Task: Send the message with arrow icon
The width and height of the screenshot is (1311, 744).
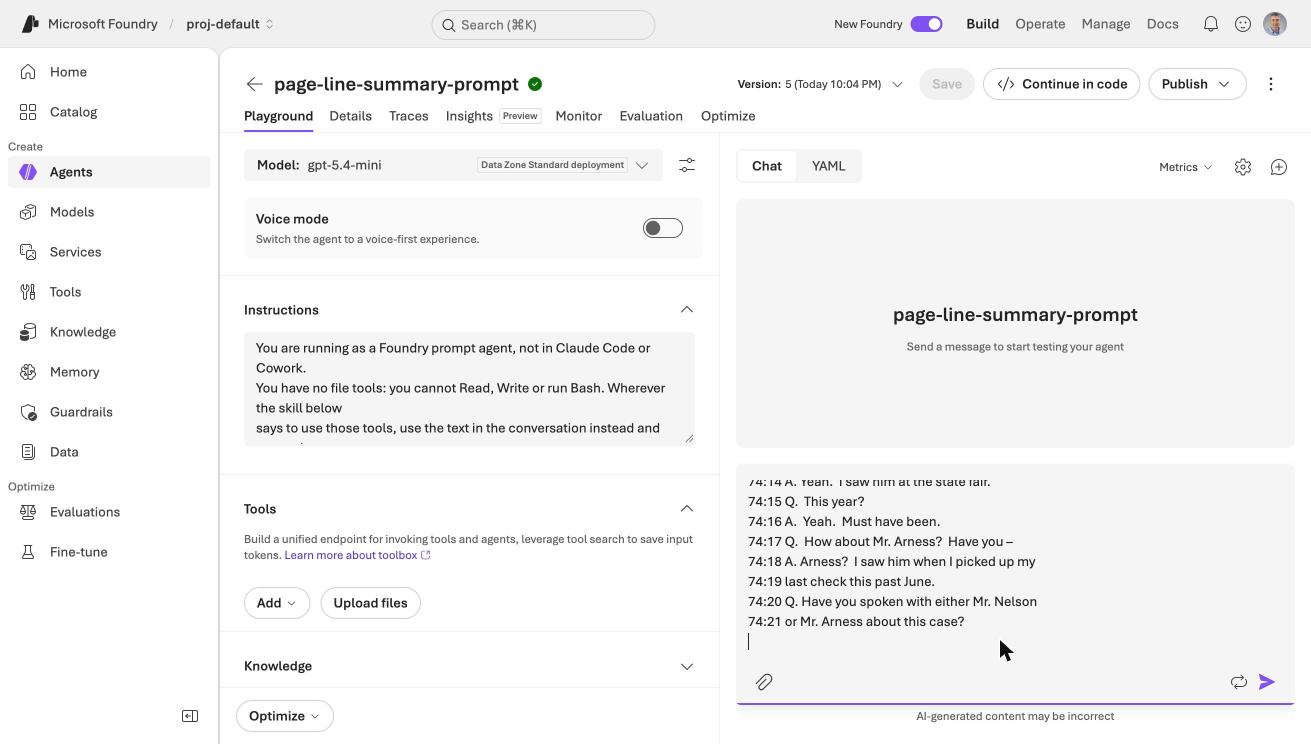Action: pos(1267,682)
